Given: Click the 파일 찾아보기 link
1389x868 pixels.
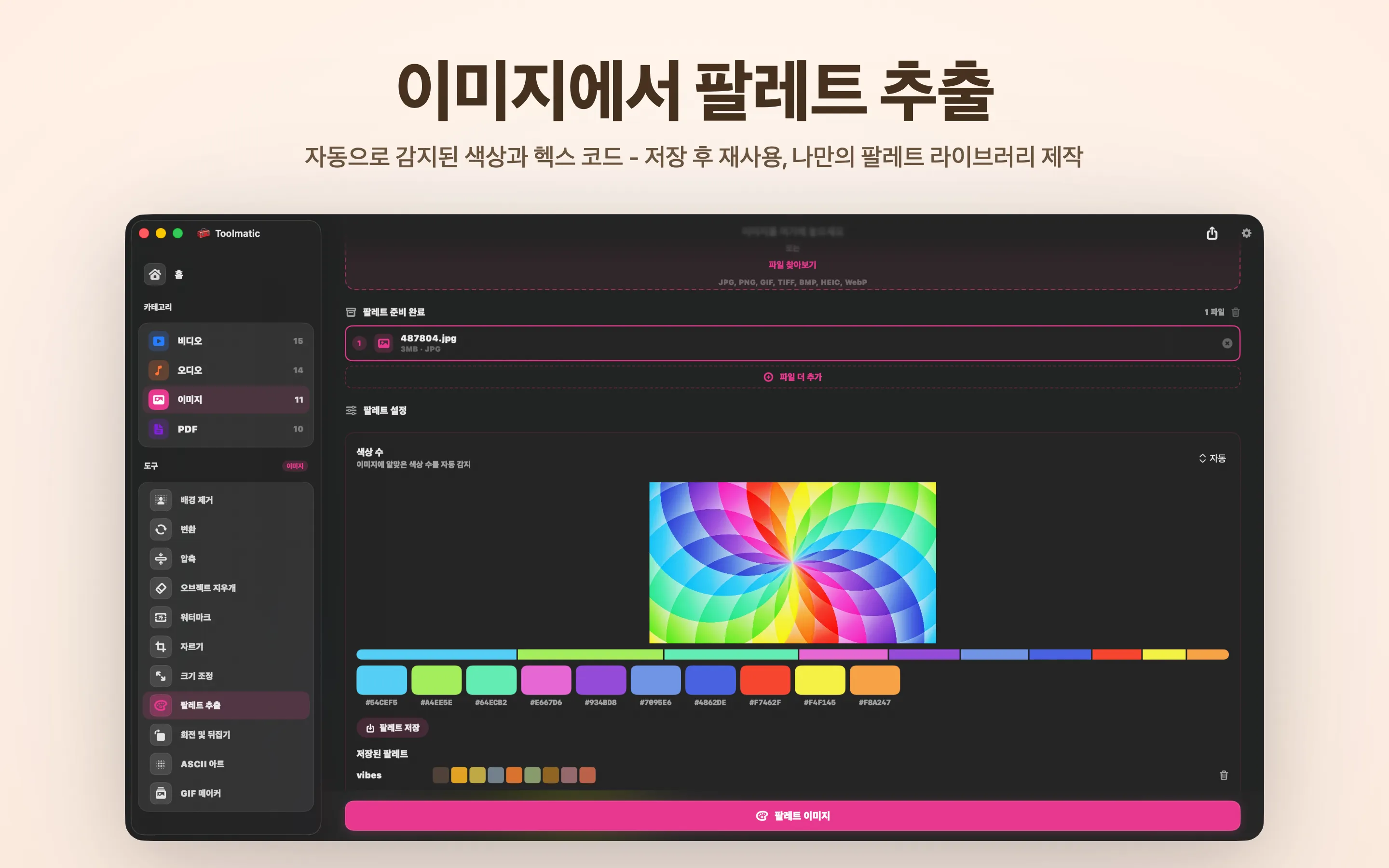Looking at the screenshot, I should (792, 265).
